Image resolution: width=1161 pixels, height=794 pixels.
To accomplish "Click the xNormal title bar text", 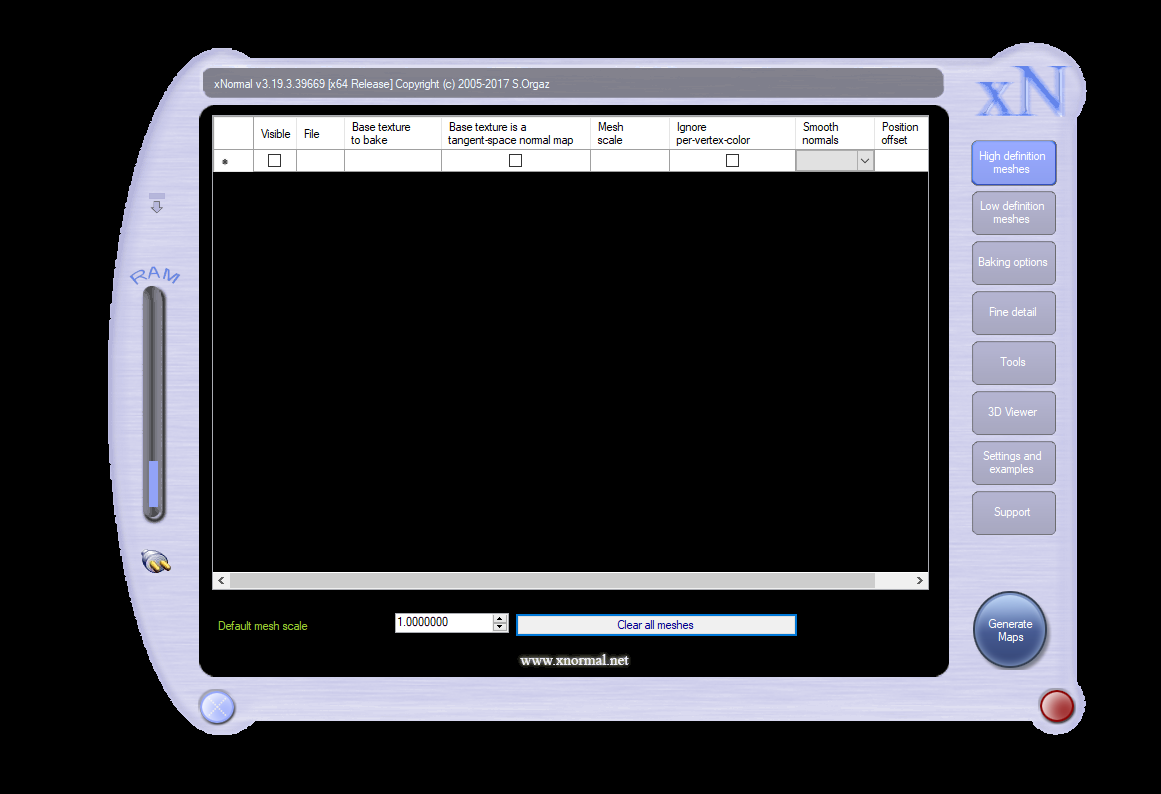I will [x=381, y=84].
